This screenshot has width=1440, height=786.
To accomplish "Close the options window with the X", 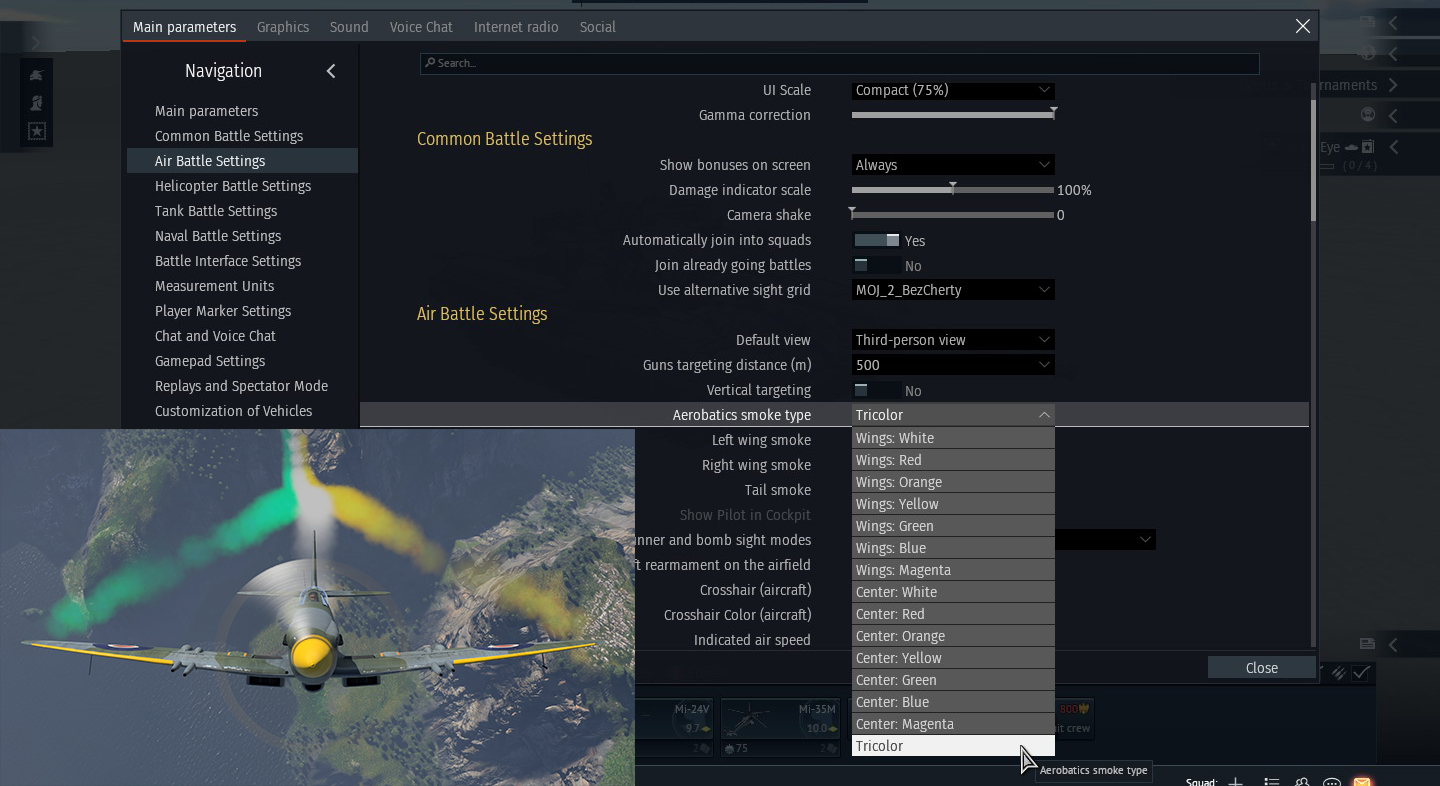I will (x=1302, y=27).
